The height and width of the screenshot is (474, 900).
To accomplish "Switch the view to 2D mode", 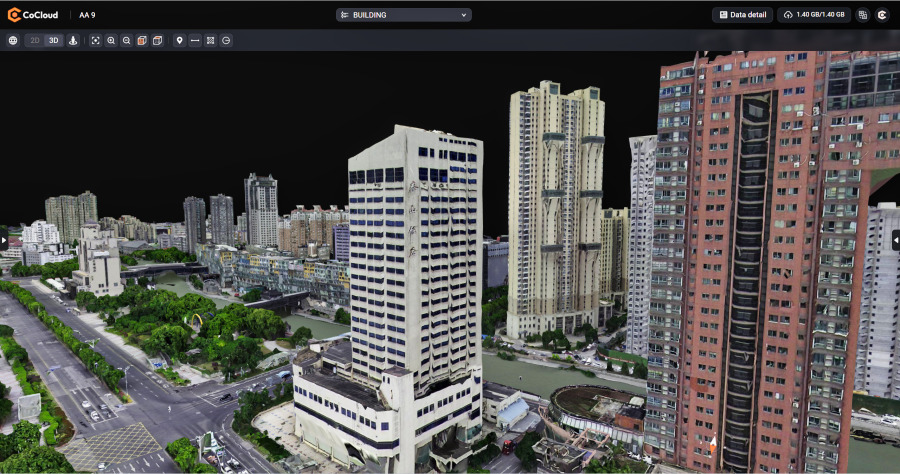I will [x=35, y=40].
